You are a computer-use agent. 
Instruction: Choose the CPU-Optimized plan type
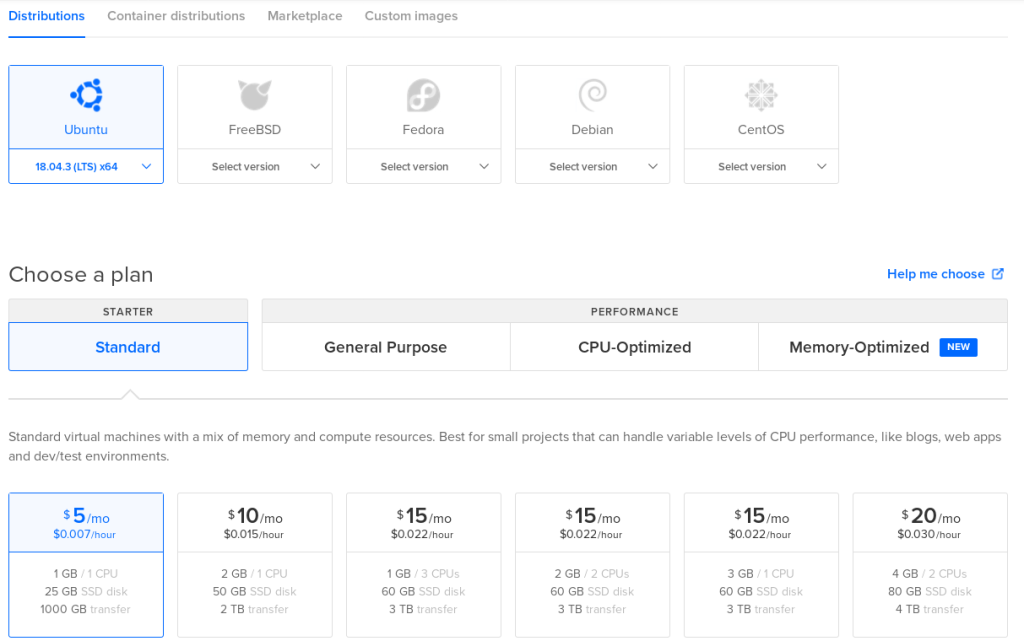coord(634,347)
